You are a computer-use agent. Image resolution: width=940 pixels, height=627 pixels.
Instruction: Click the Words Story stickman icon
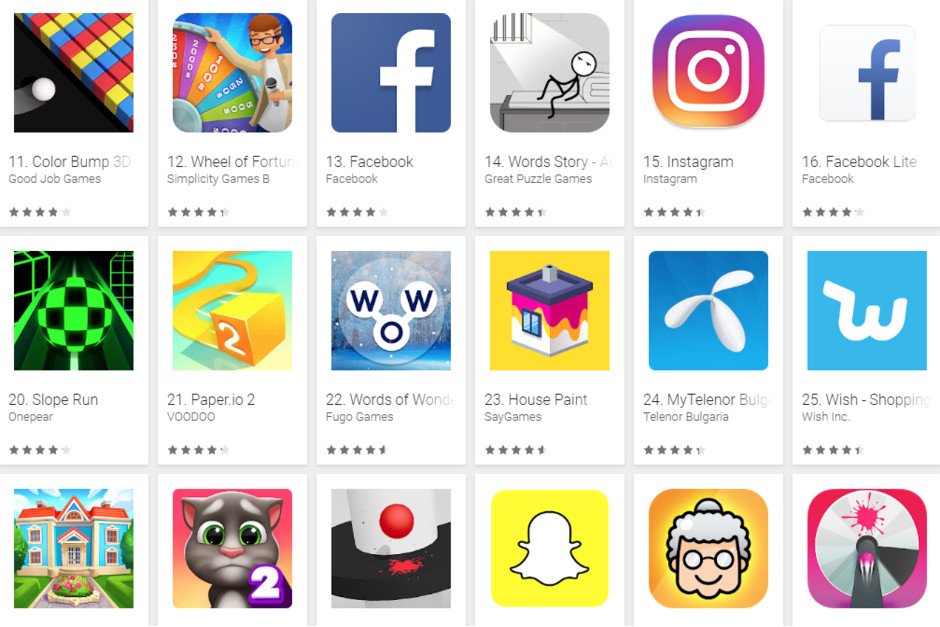[550, 73]
